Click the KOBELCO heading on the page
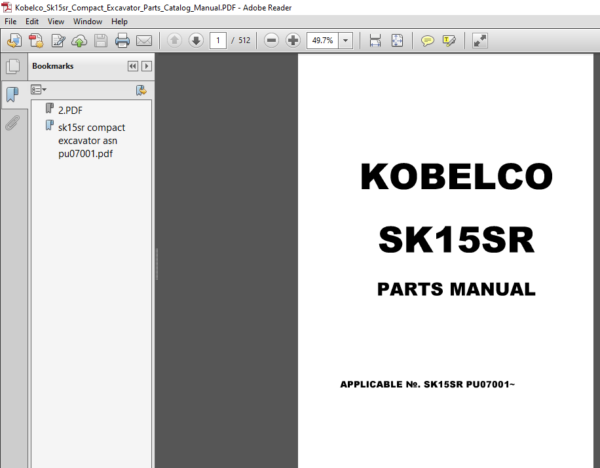This screenshot has width=600, height=468. tap(456, 176)
